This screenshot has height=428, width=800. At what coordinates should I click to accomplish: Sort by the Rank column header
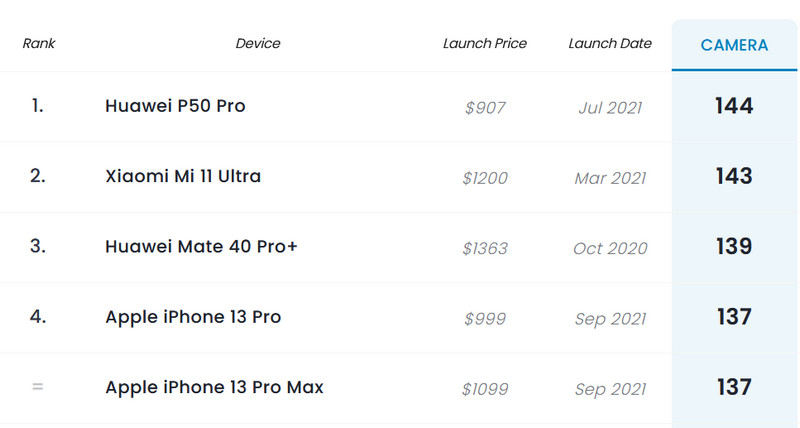(x=38, y=44)
